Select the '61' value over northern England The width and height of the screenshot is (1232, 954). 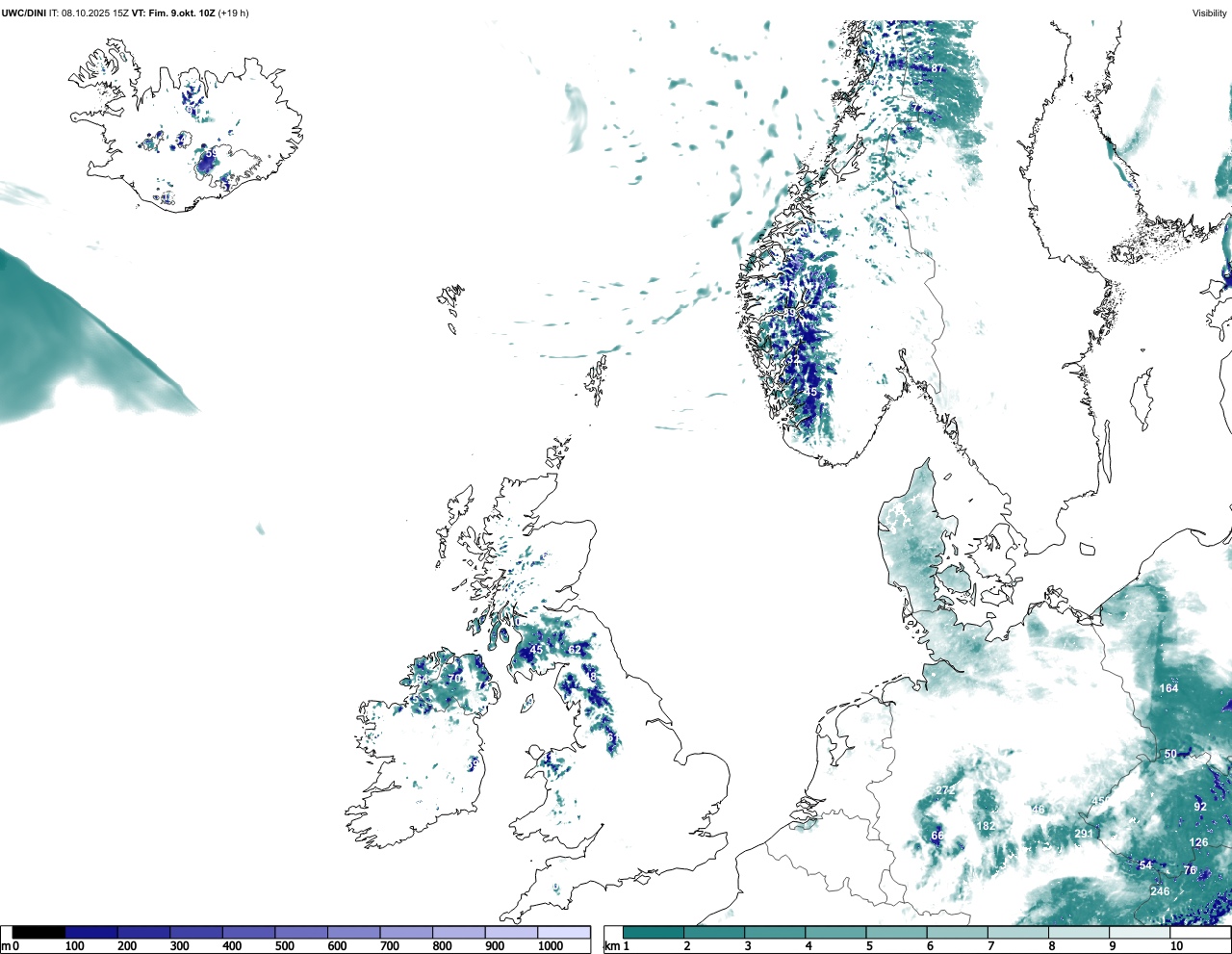pos(612,737)
